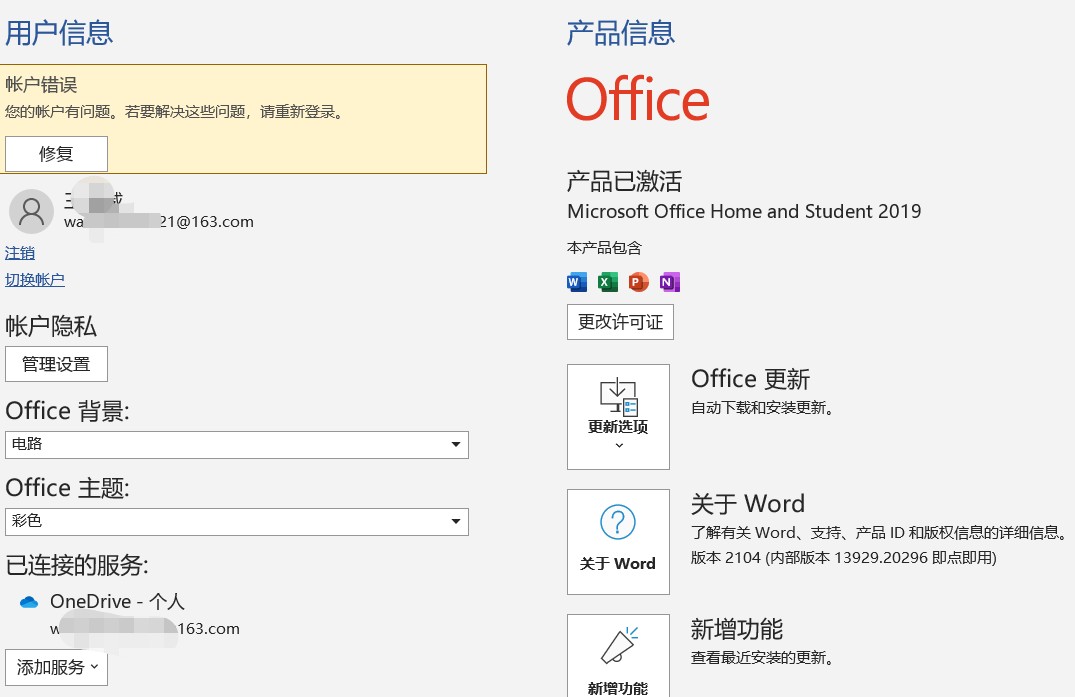Click the 已连接的服务 heading
Viewport: 1075px width, 697px height.
pos(77,565)
